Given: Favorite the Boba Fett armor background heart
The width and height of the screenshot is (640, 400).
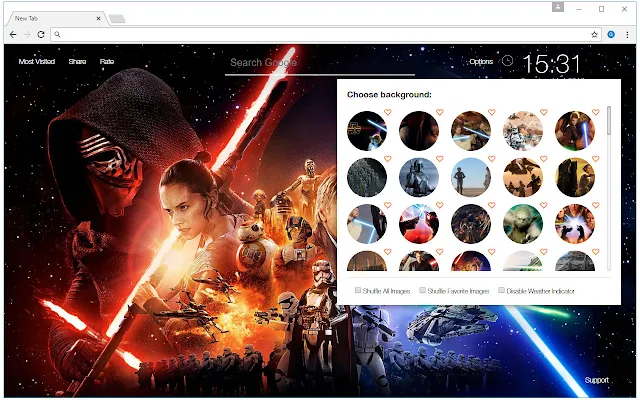Looking at the screenshot, I should coord(440,158).
